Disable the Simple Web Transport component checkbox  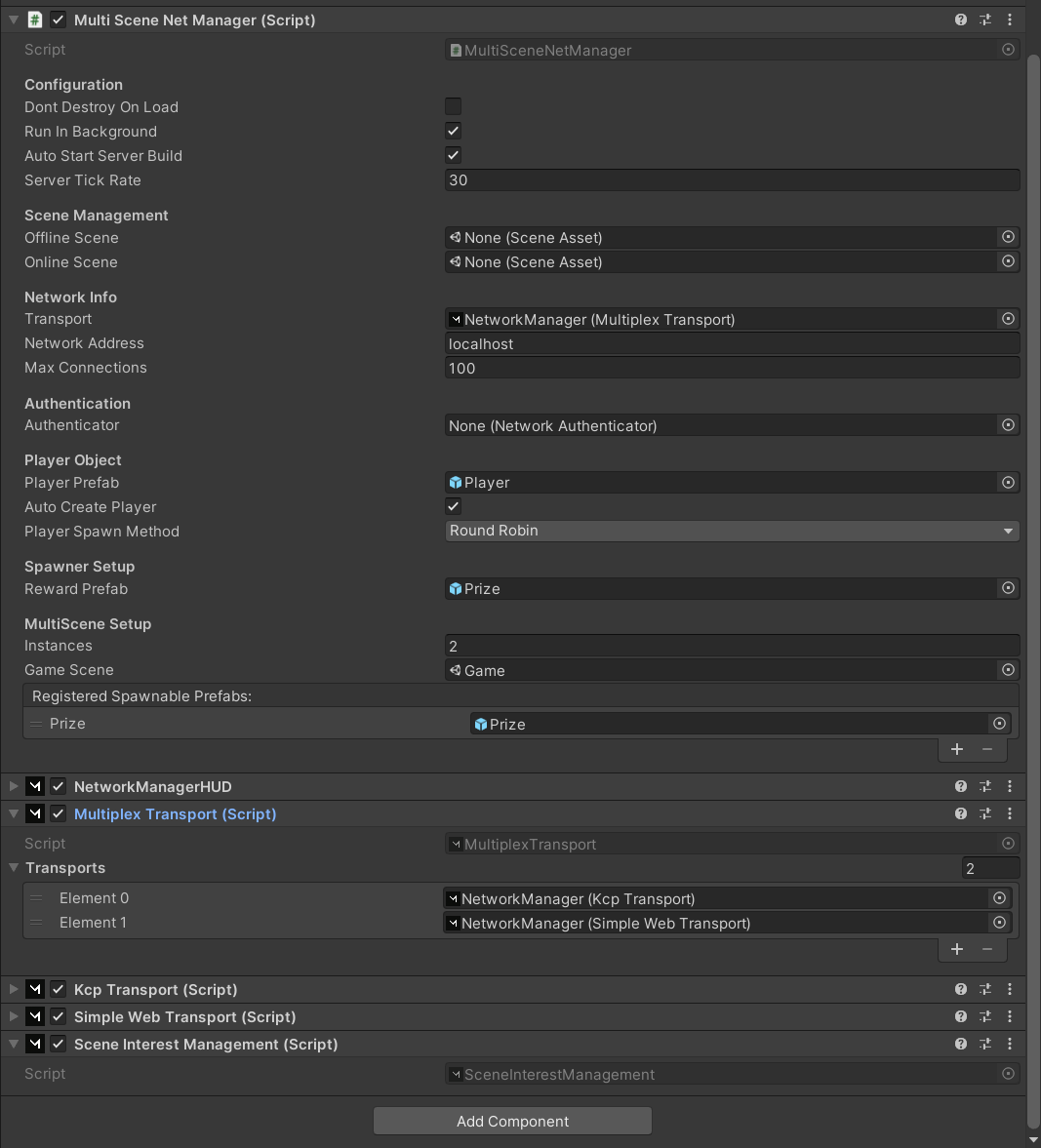point(58,1015)
